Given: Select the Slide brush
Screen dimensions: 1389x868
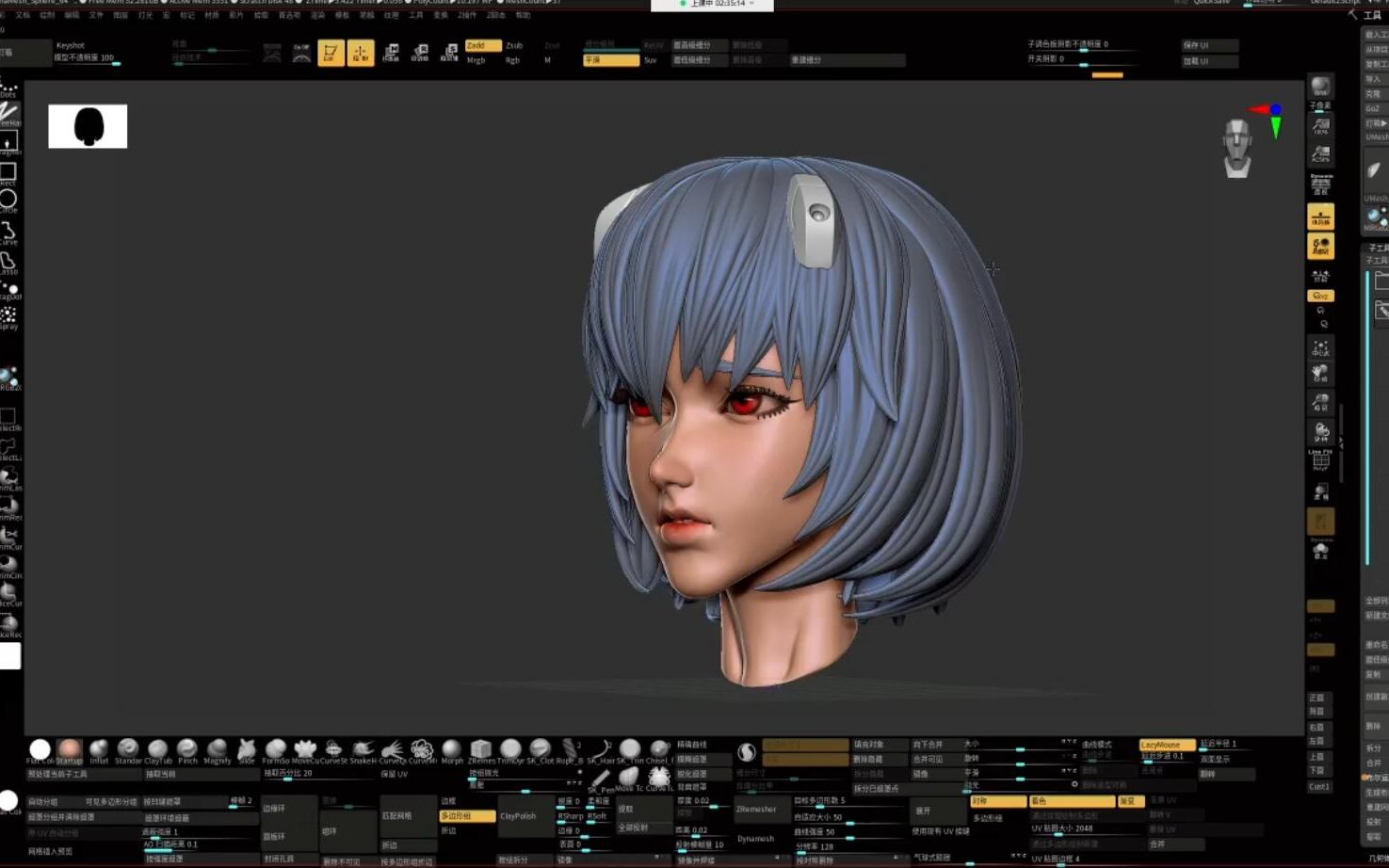Looking at the screenshot, I should click(x=247, y=751).
